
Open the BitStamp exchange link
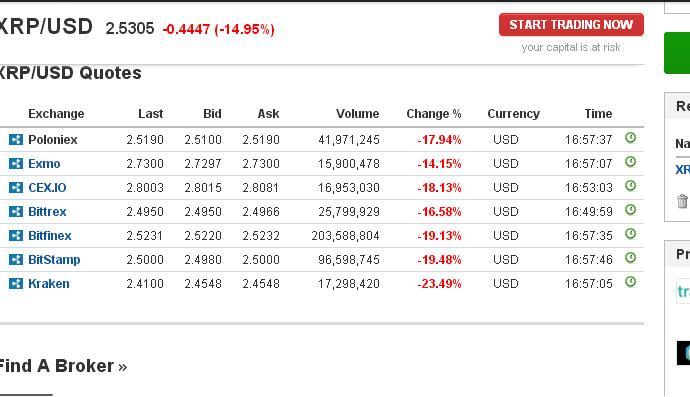tap(54, 260)
